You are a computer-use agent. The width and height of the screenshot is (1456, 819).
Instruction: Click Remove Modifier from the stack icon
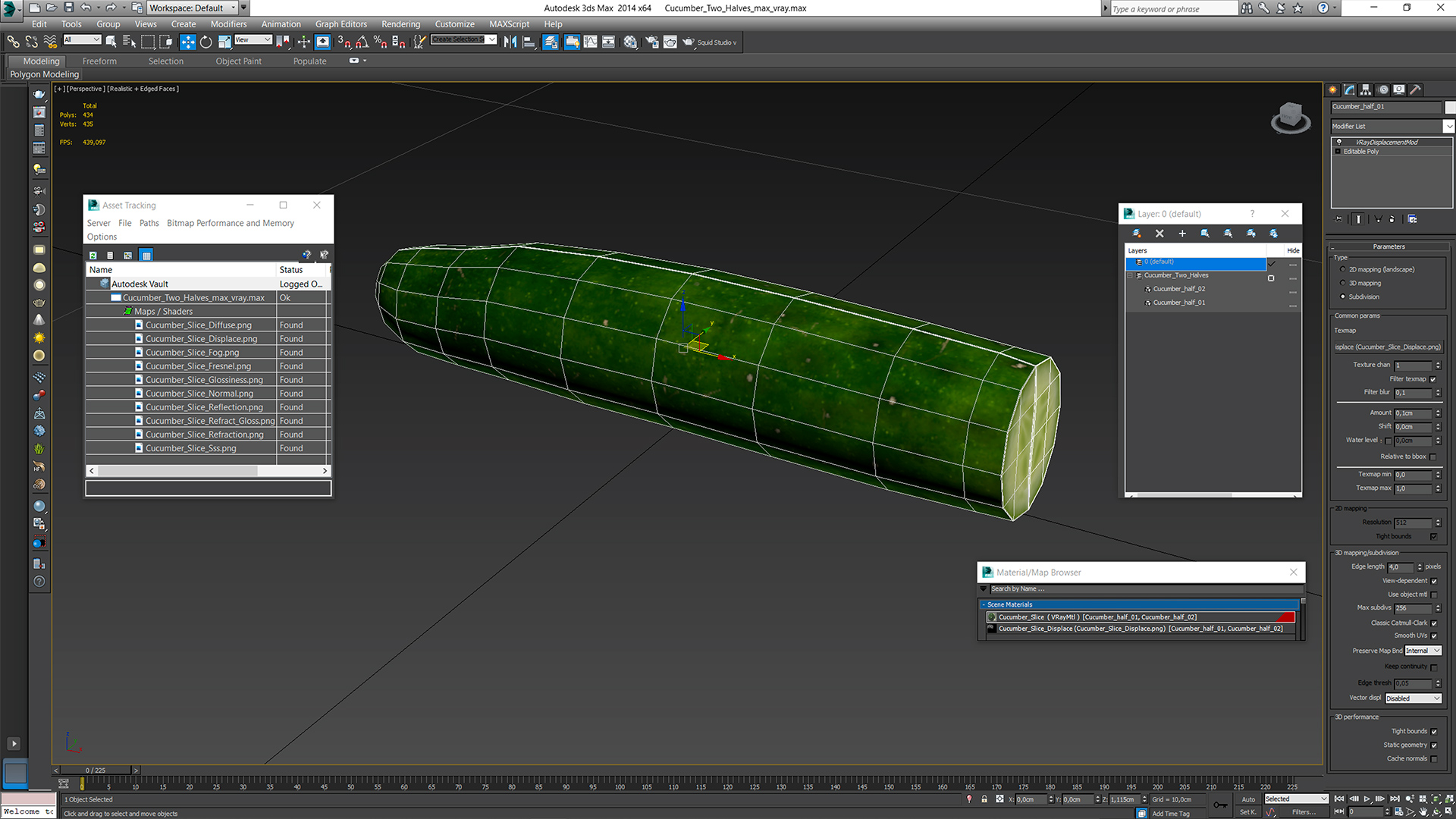click(x=1392, y=219)
